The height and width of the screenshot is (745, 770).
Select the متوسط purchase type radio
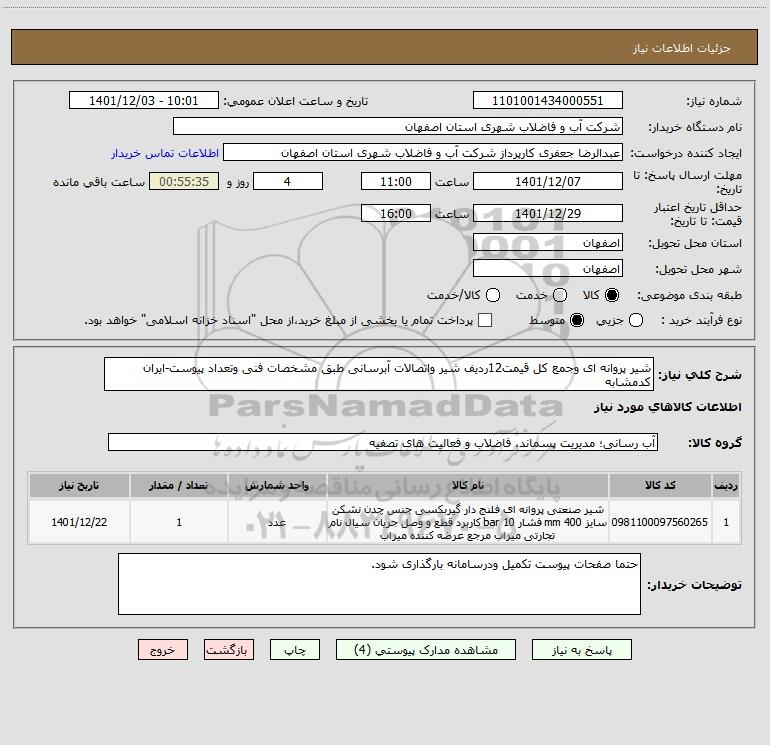point(577,320)
